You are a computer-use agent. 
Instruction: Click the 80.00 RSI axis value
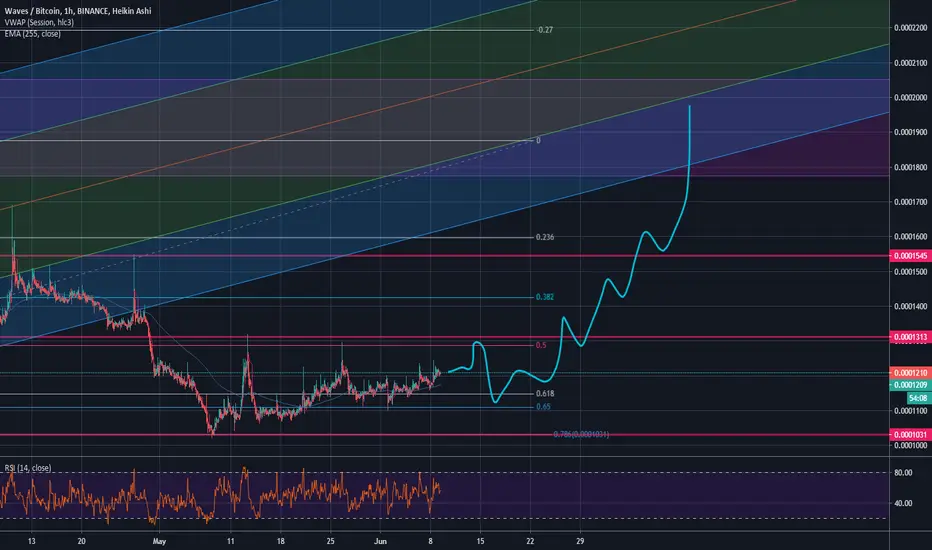tap(903, 473)
